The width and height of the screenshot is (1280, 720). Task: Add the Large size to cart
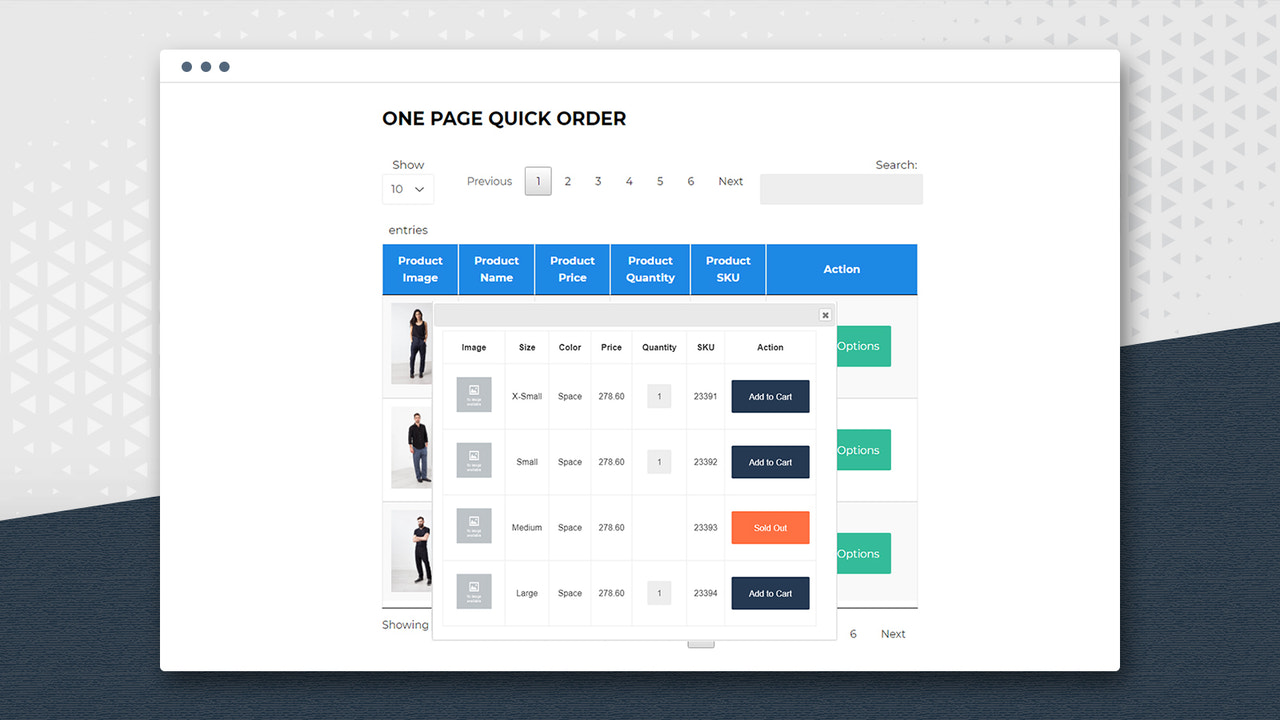pos(770,592)
